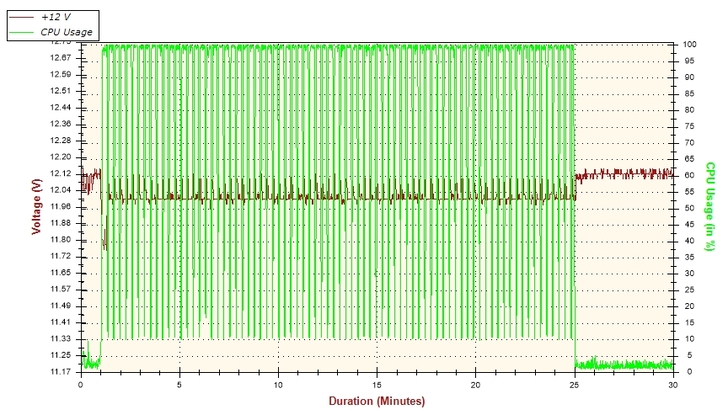Select the 12.12 voltage tick label

click(60, 174)
